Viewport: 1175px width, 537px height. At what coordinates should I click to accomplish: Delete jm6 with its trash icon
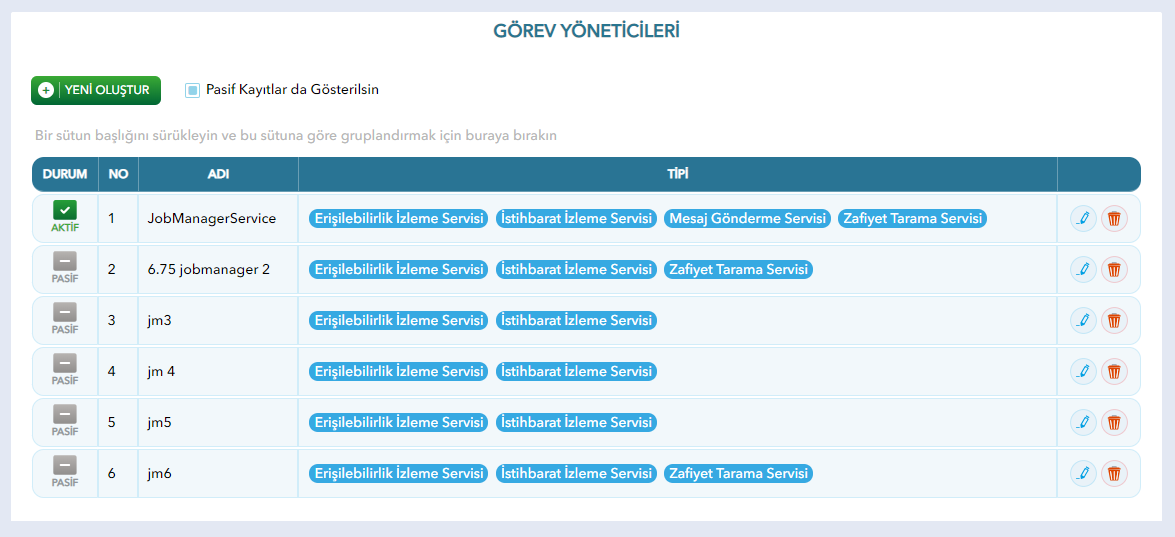[x=1114, y=473]
